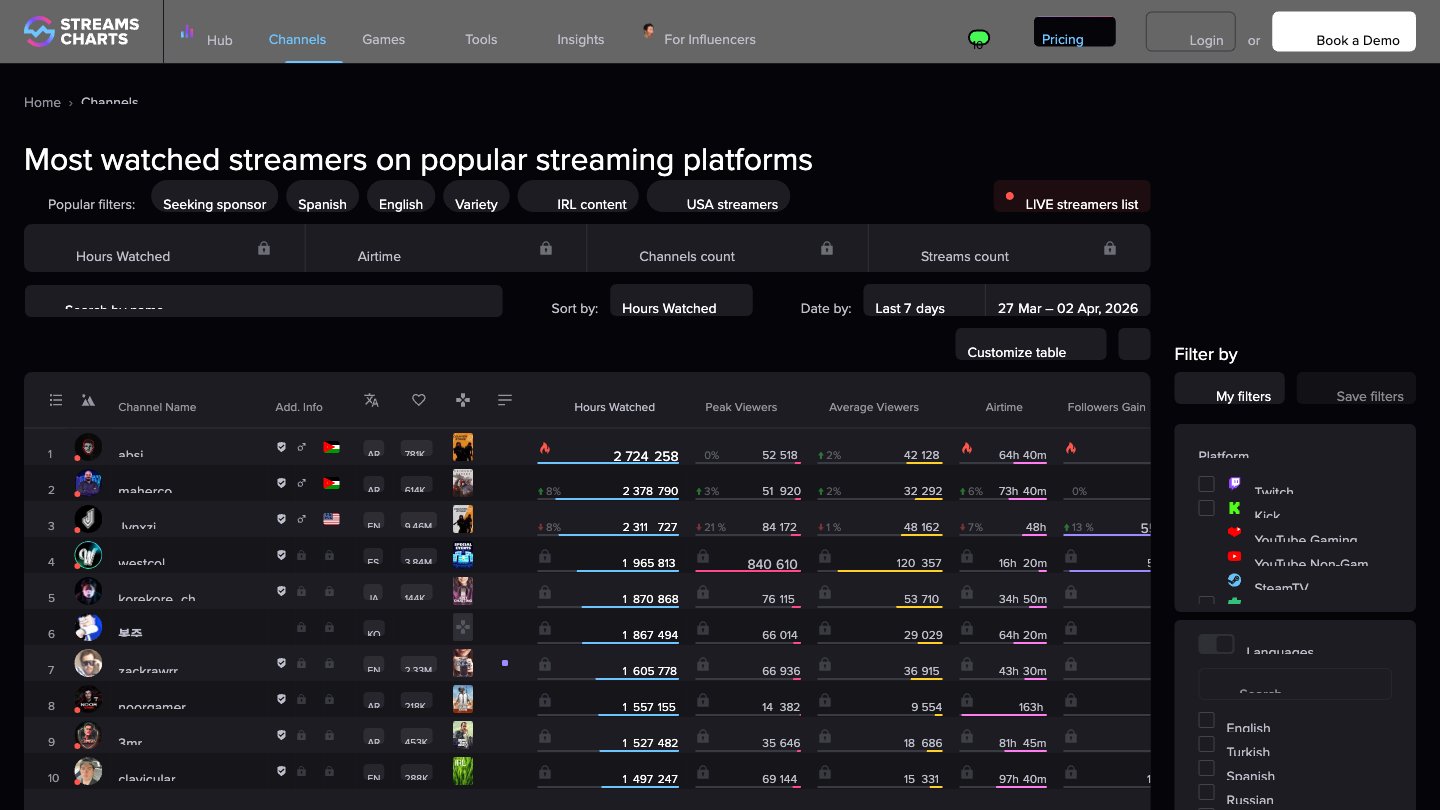Open the Sort by Hours Watched dropdown
The height and width of the screenshot is (810, 1440).
[681, 300]
